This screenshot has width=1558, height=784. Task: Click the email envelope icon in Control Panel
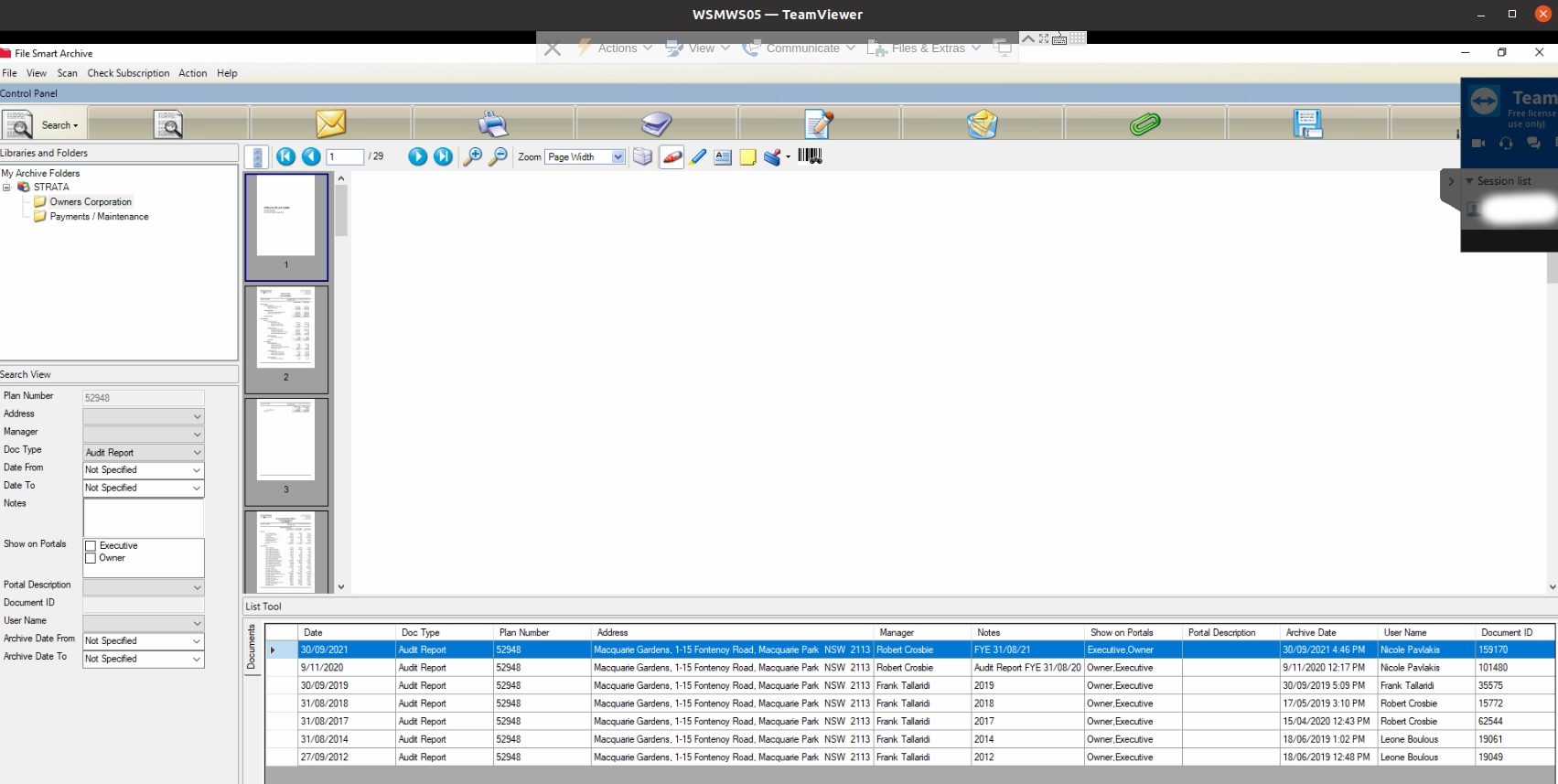(x=330, y=124)
